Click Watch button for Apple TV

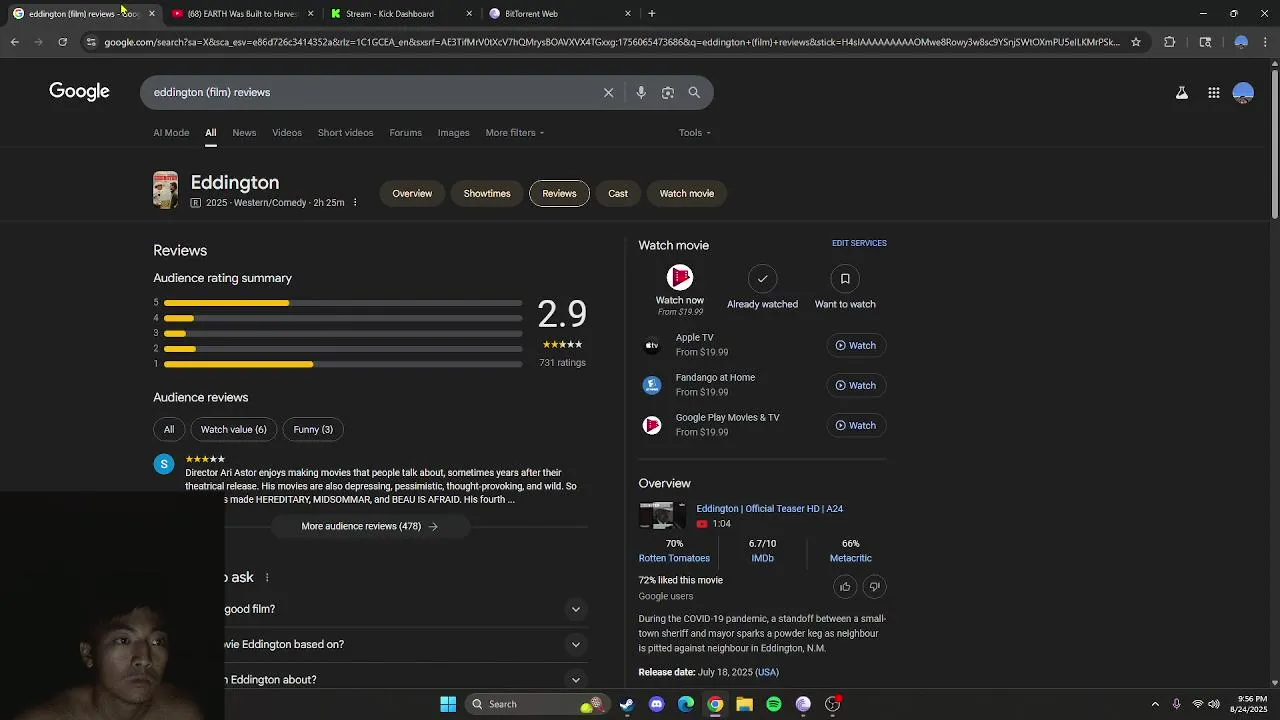tap(855, 346)
